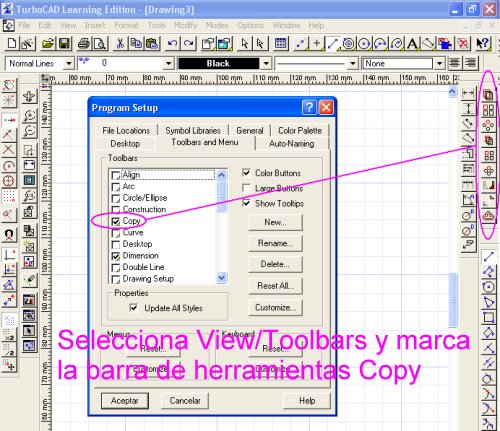Enable the Large Buttons checkbox
The image size is (500, 431).
pyautogui.click(x=246, y=188)
